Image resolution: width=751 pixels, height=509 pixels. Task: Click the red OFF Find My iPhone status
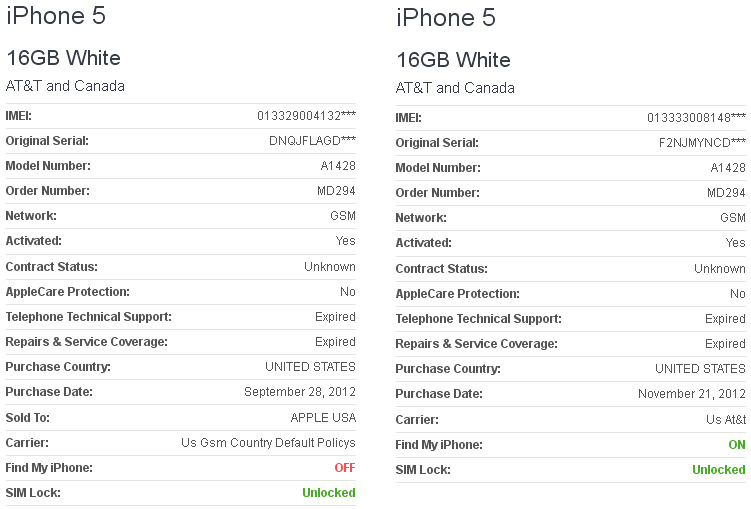[x=343, y=467]
